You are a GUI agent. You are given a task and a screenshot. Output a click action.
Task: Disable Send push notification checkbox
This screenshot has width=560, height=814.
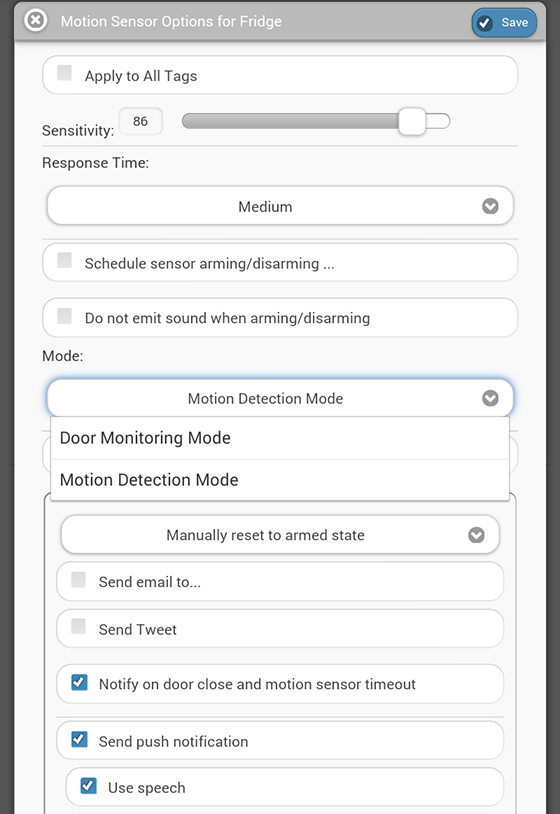coord(79,739)
